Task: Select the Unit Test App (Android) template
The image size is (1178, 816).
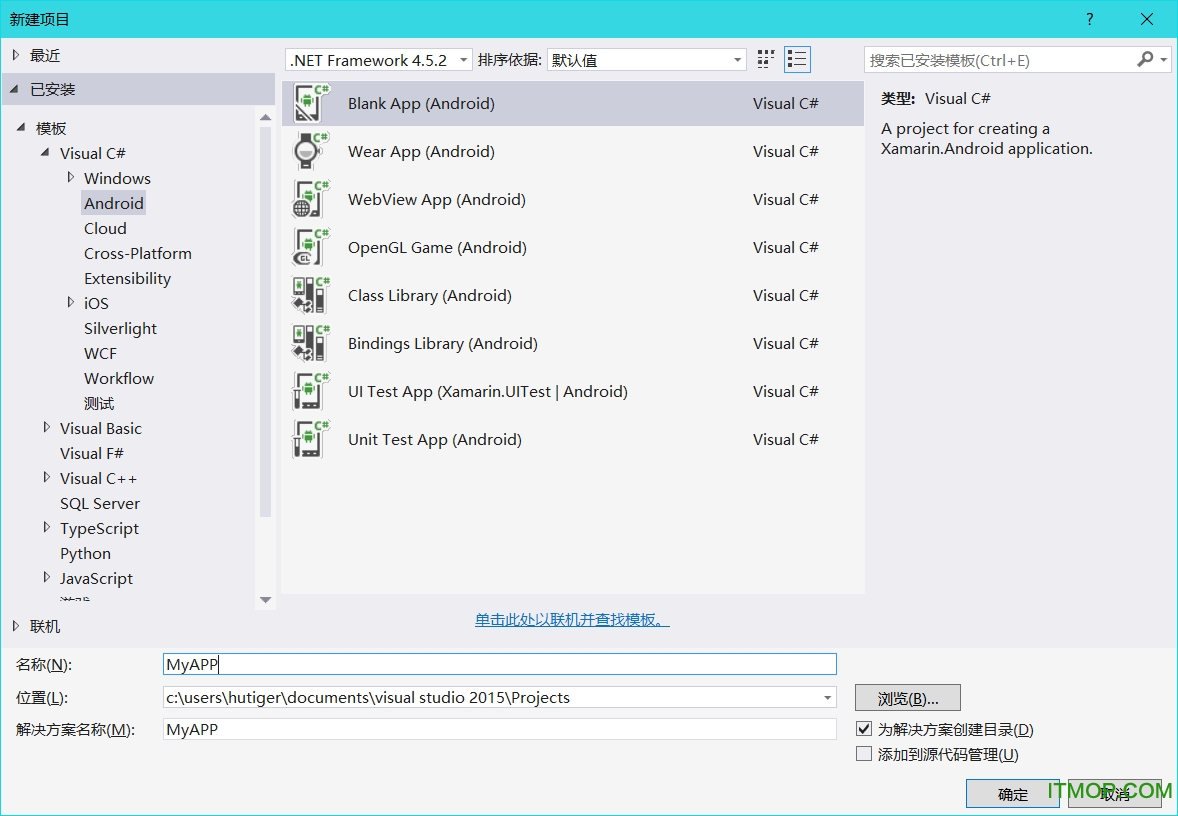Action: click(435, 439)
